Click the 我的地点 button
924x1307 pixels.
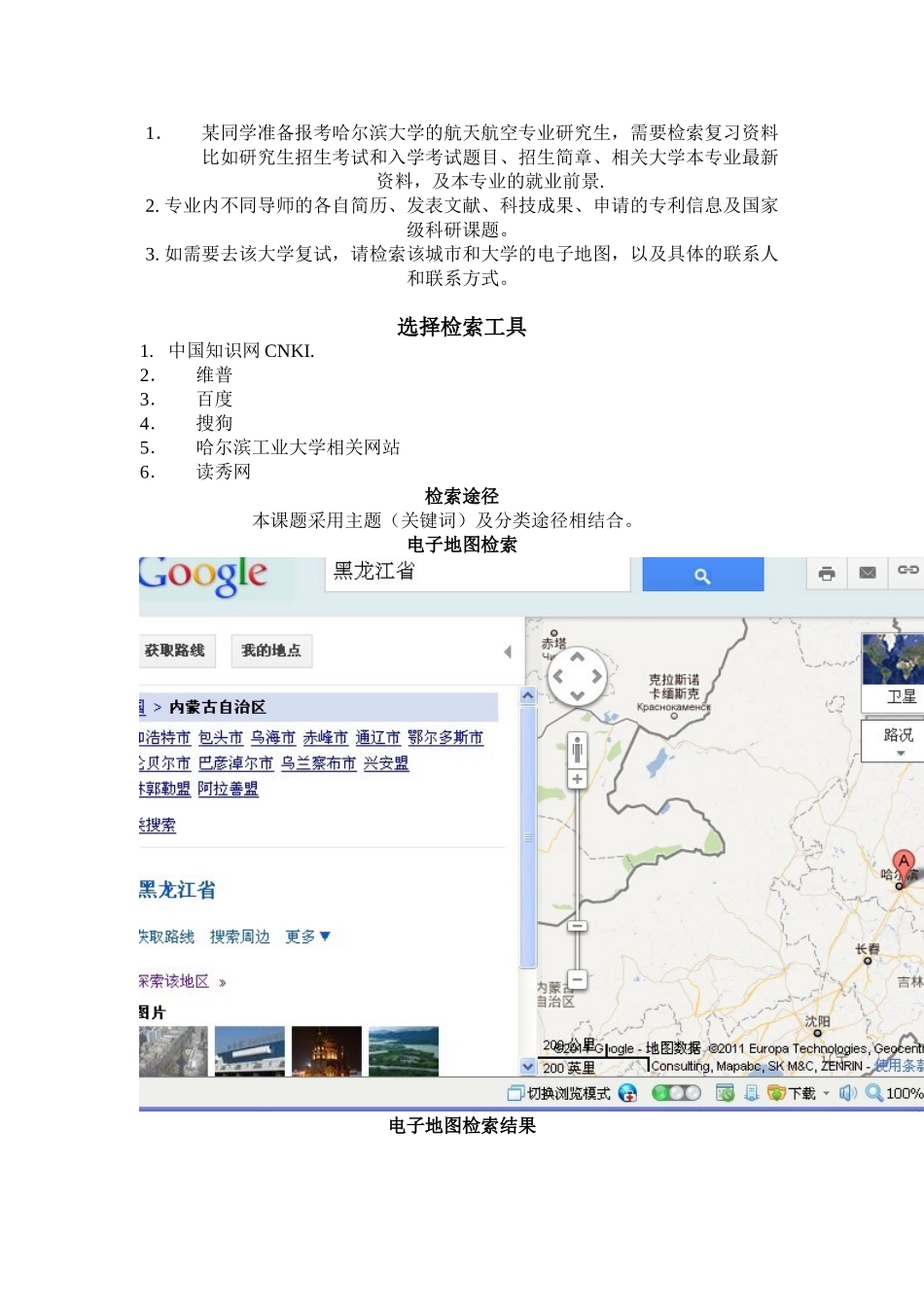(x=271, y=651)
